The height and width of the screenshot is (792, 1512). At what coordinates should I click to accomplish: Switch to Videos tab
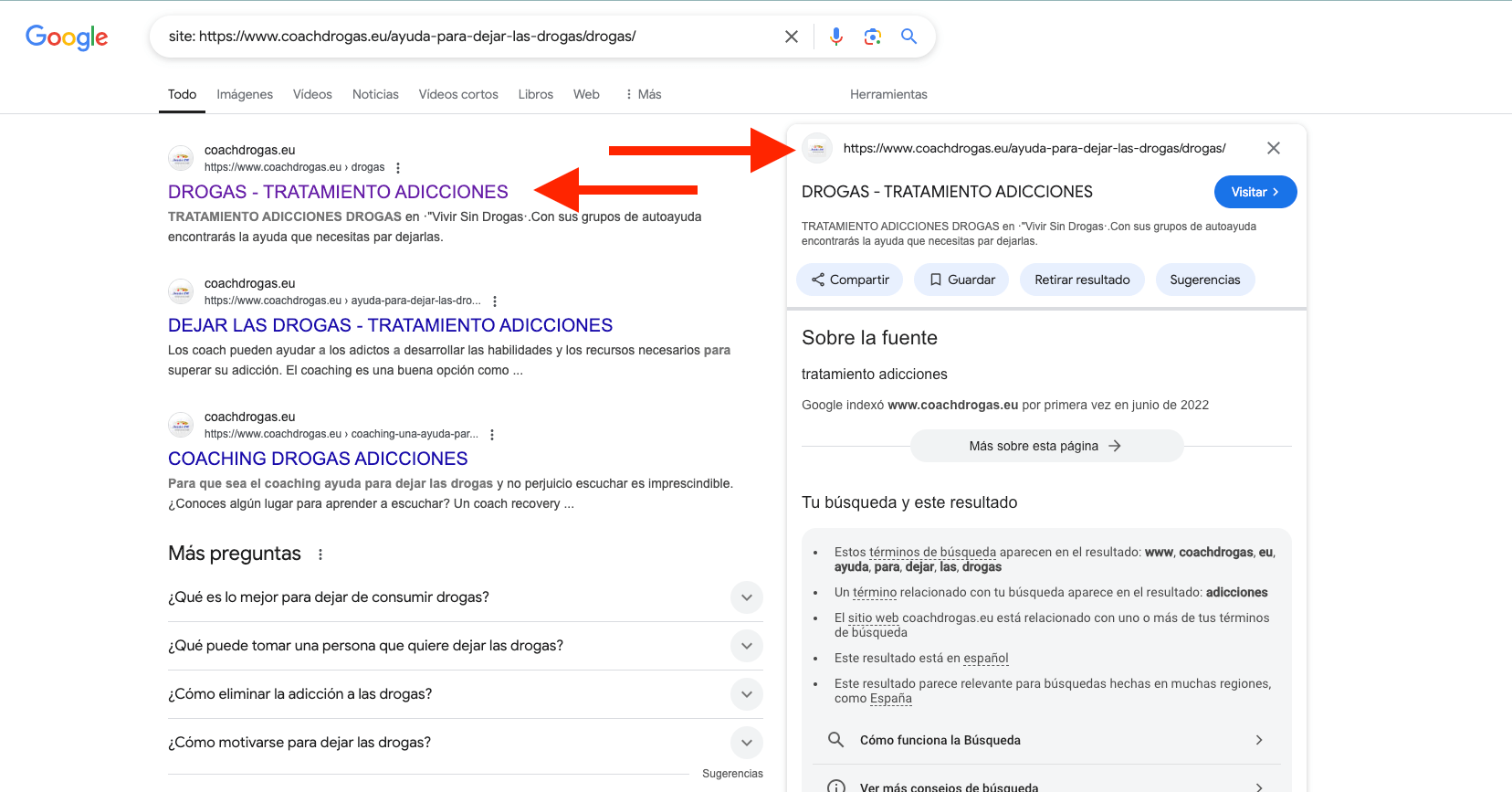(312, 94)
